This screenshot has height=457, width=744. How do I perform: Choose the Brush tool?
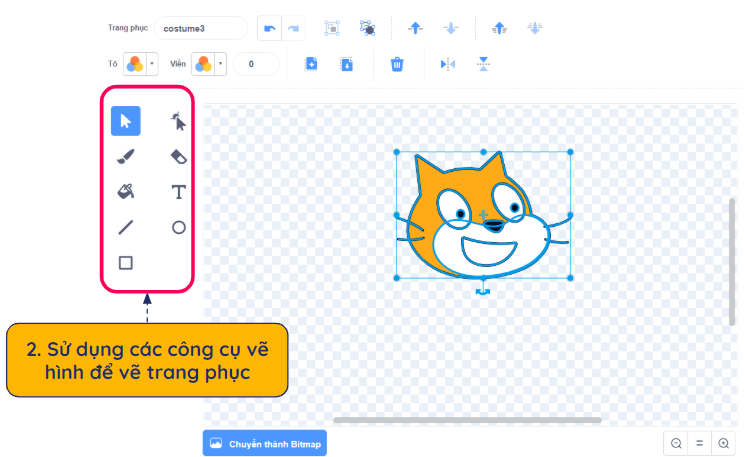click(126, 157)
